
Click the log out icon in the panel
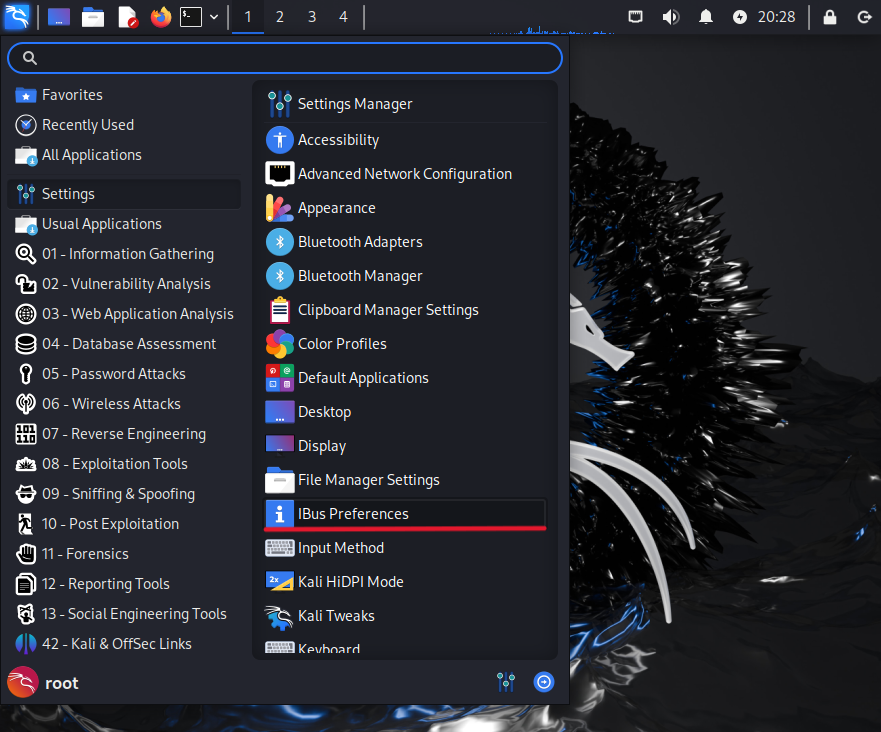pyautogui.click(x=864, y=17)
